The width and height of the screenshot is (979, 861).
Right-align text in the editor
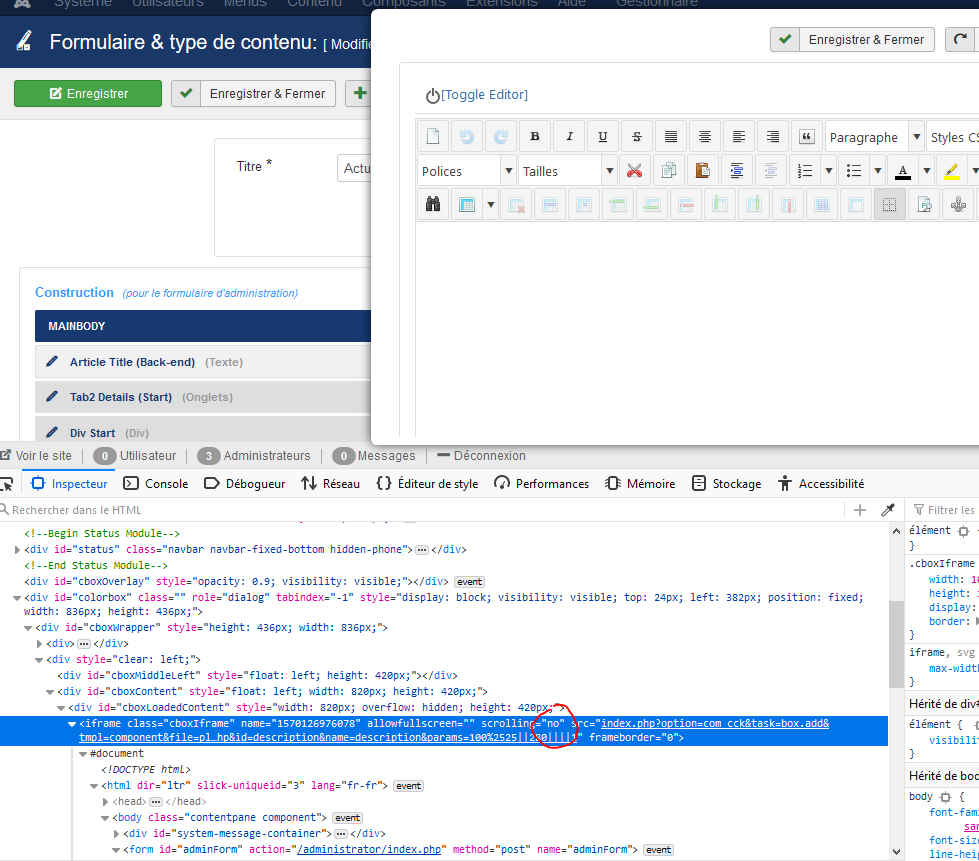pos(773,136)
